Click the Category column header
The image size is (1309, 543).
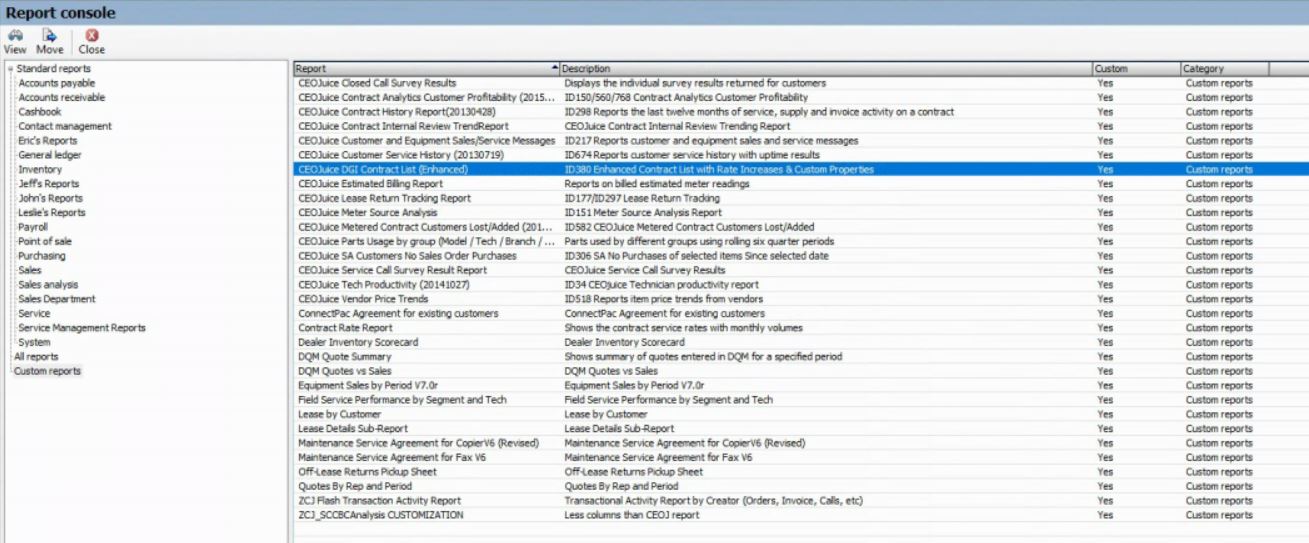(1224, 69)
